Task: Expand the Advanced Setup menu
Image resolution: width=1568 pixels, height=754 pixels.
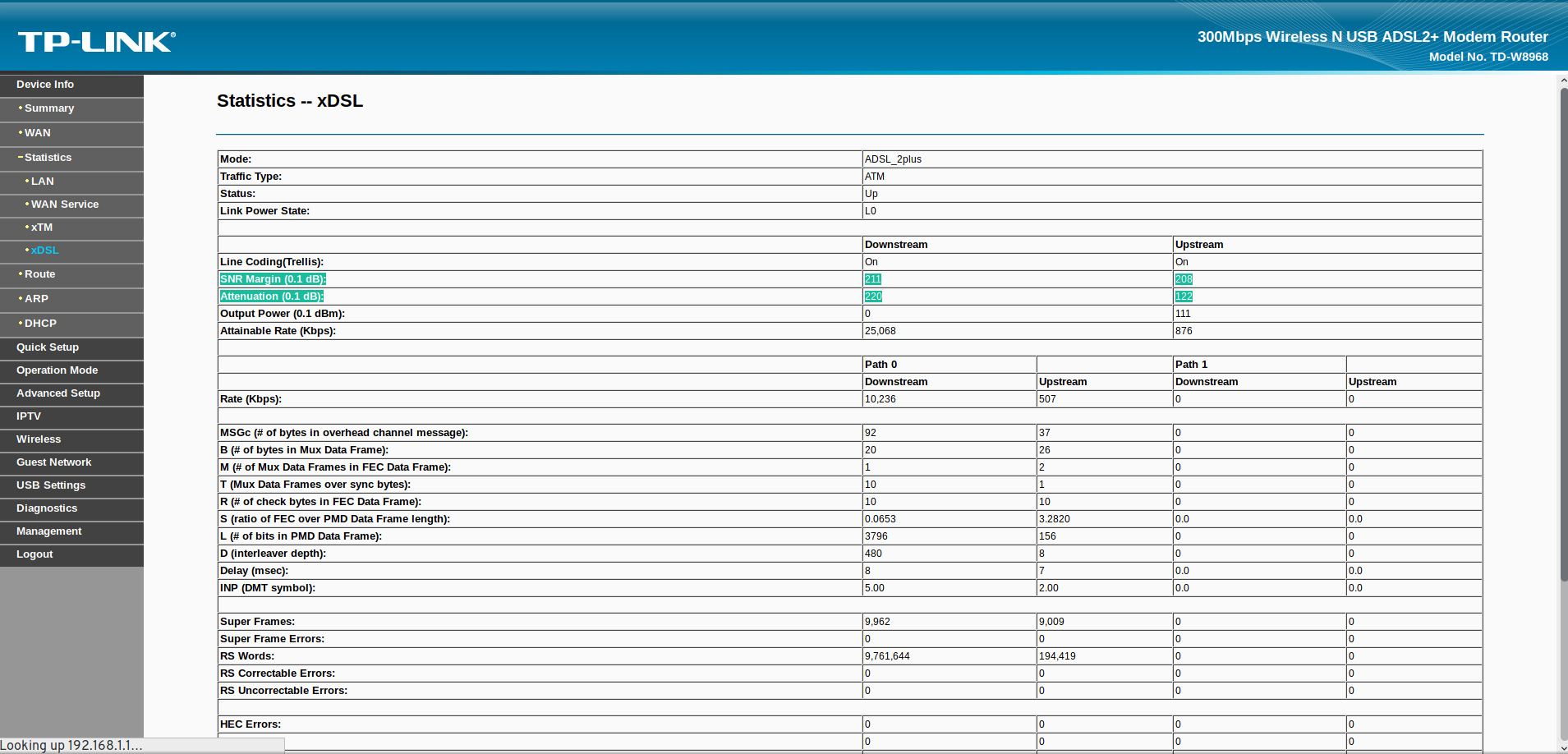Action: coord(58,393)
